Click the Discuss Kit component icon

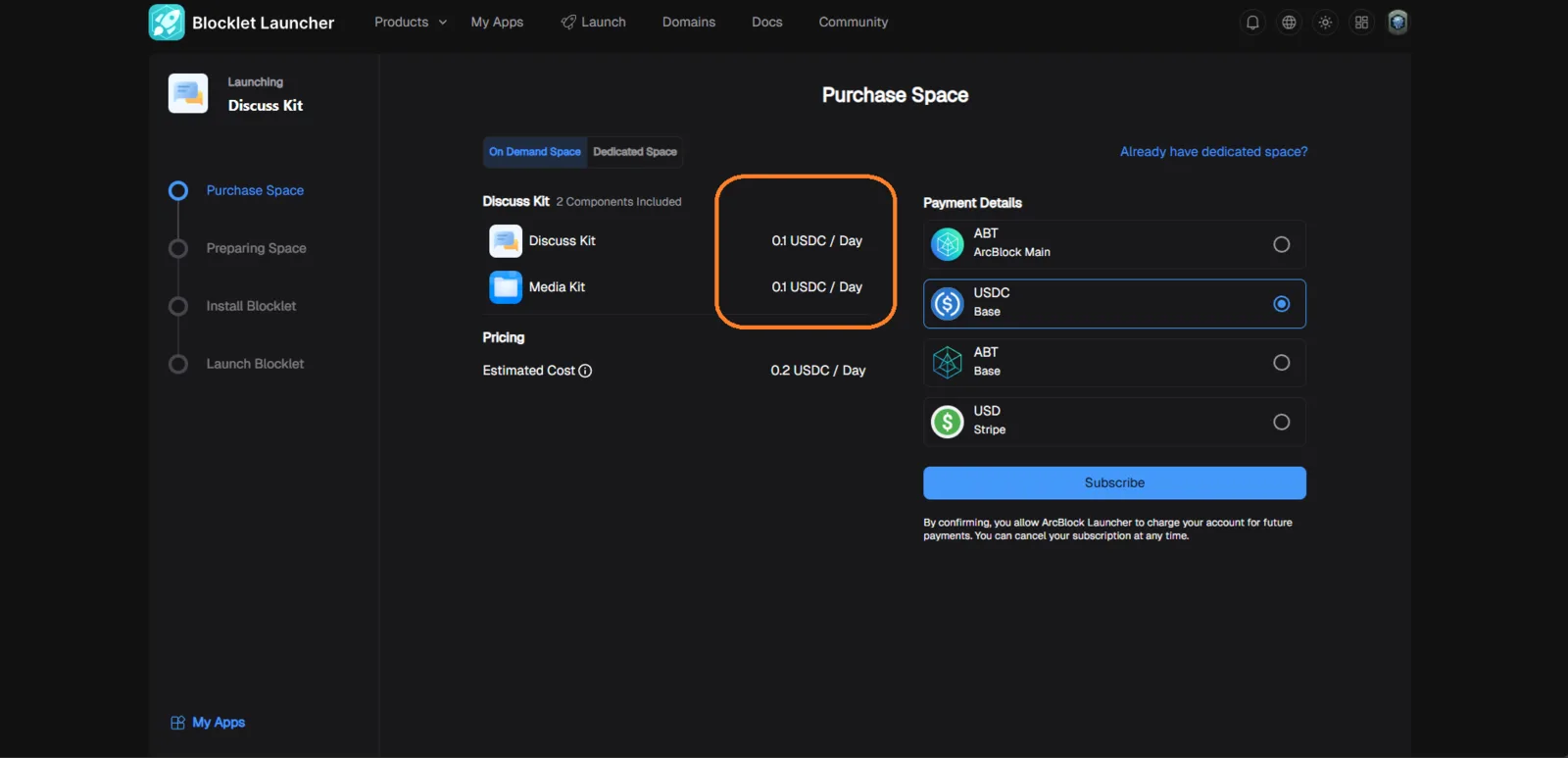pos(506,240)
